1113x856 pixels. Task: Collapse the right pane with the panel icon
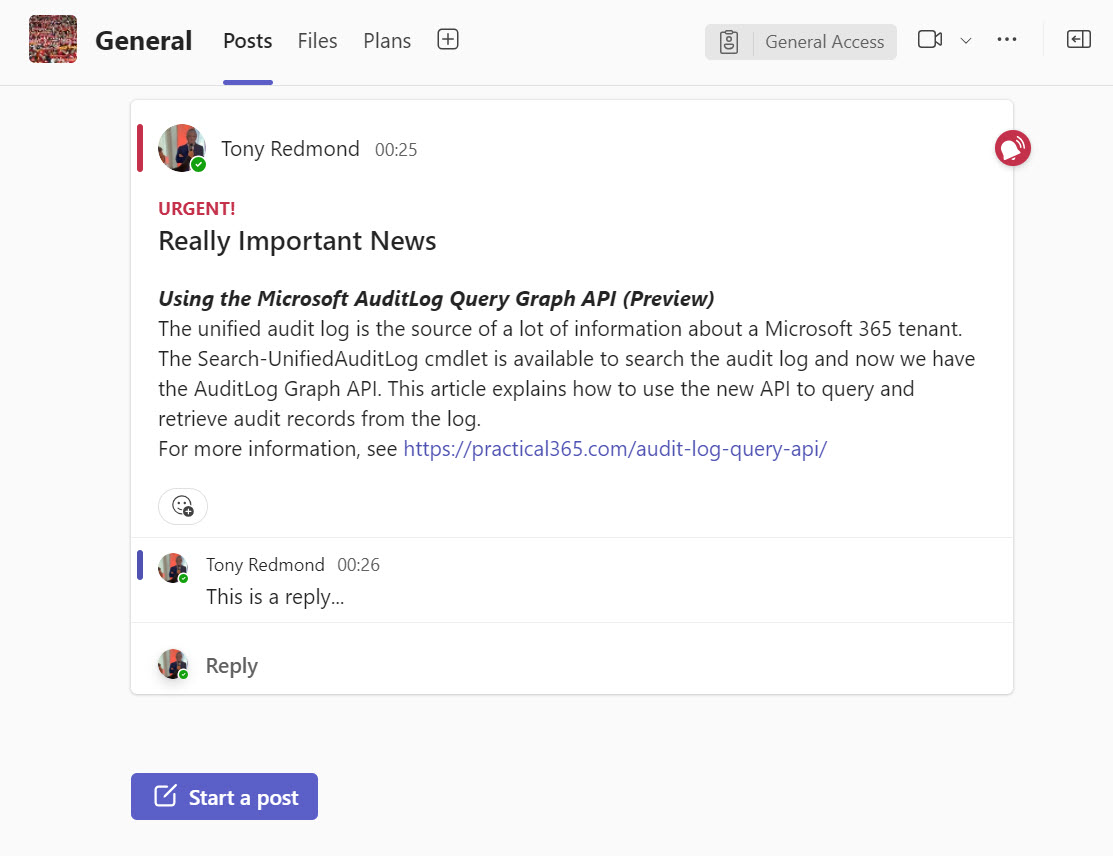point(1078,39)
